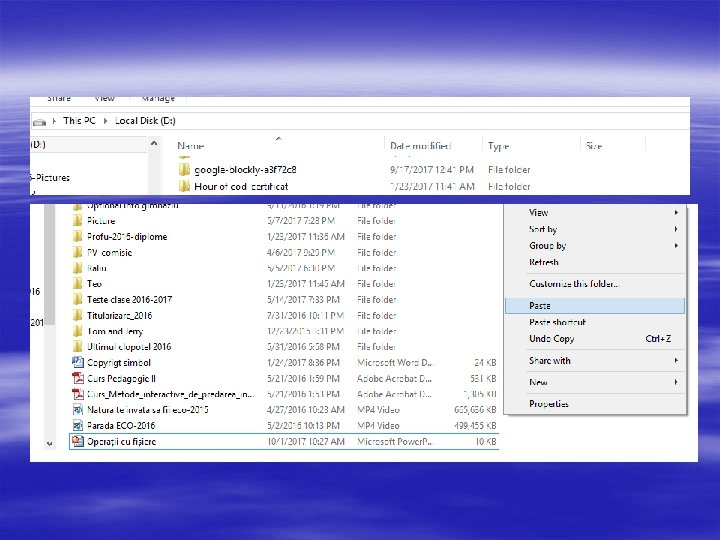
Task: Click the PDF icon of Curs_Metode_interactive file
Action: 78,394
